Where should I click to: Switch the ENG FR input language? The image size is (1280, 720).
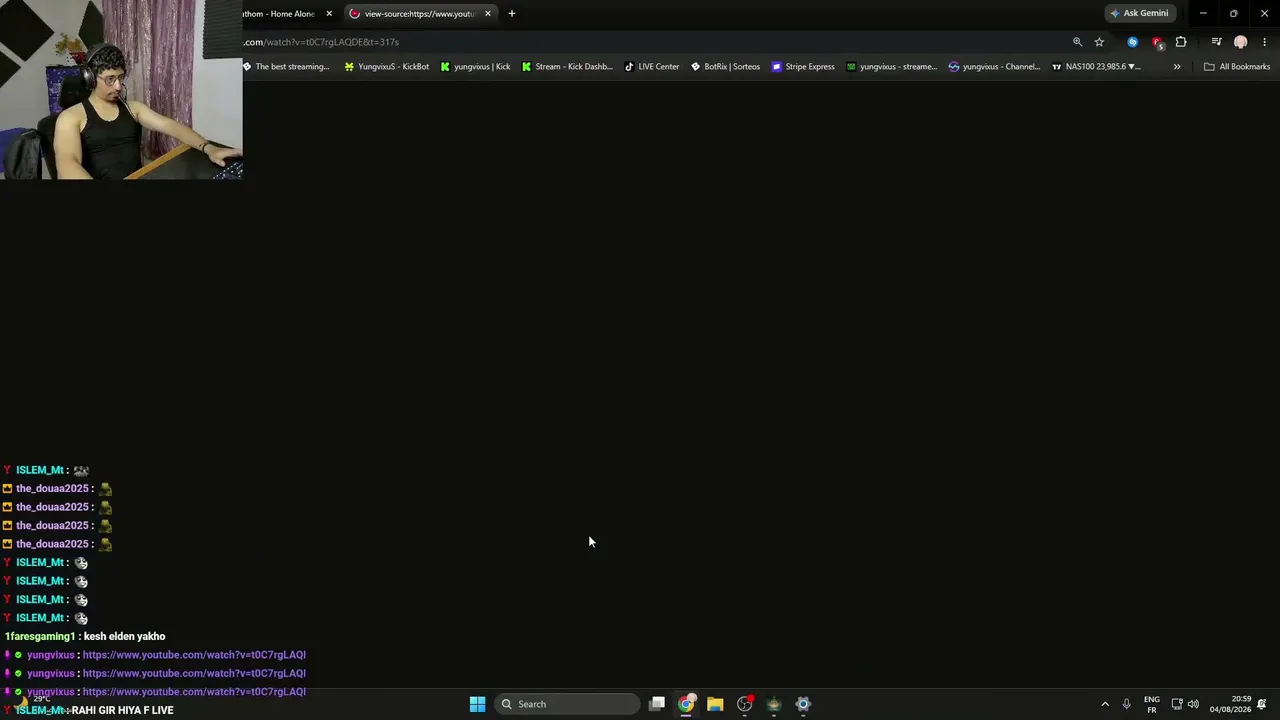pyautogui.click(x=1152, y=704)
